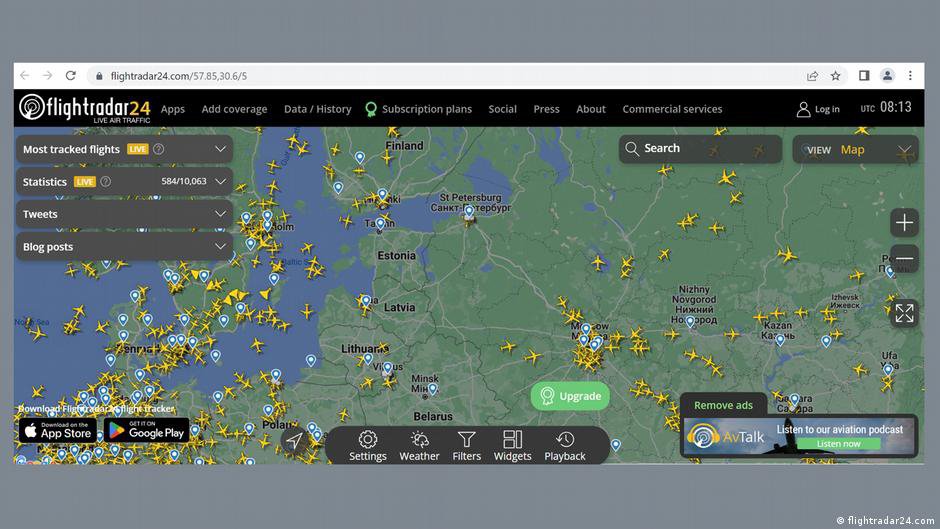Center map on my location arrow
940x529 pixels.
pos(294,441)
